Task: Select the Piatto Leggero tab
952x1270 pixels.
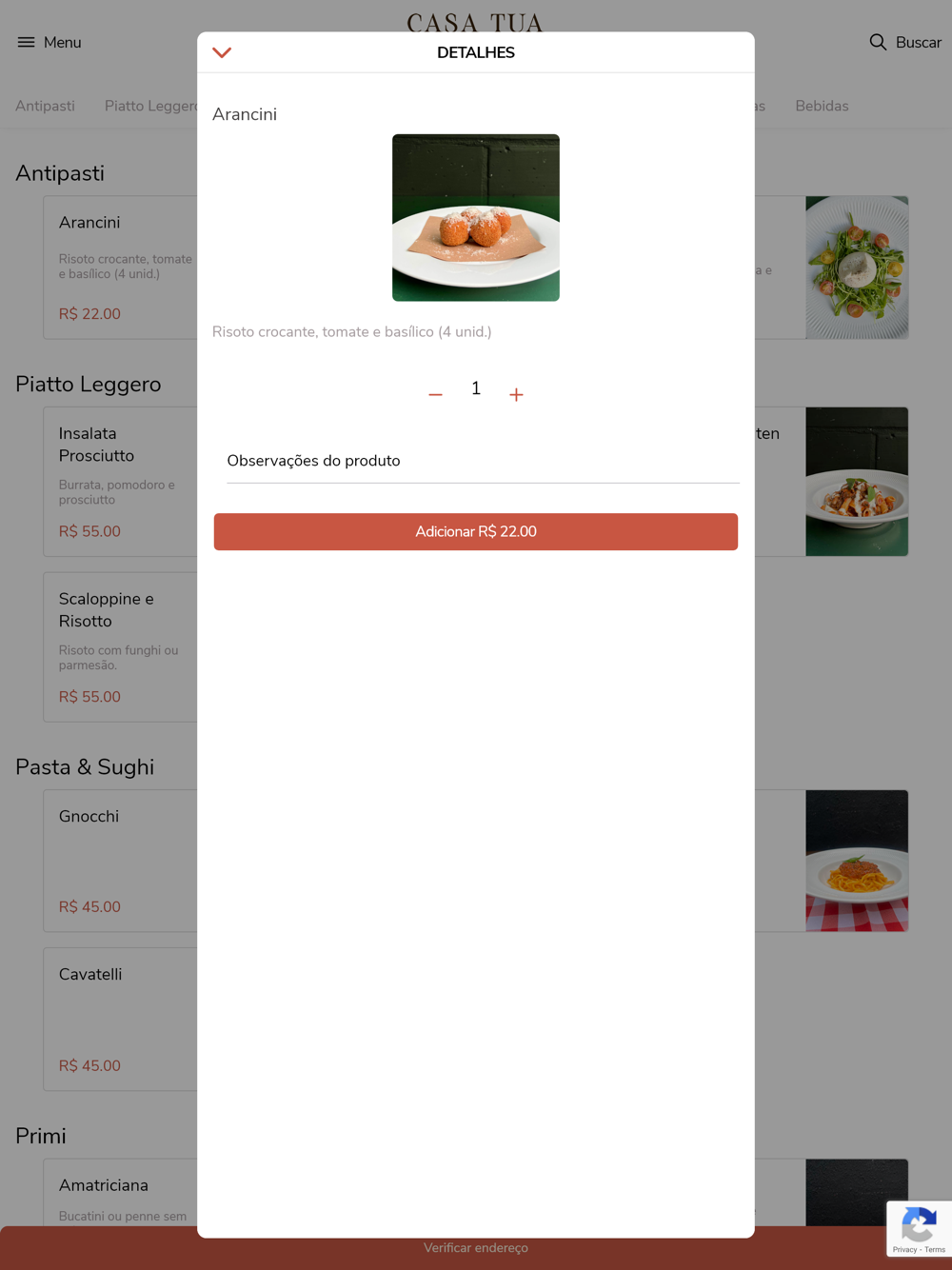Action: point(151,106)
